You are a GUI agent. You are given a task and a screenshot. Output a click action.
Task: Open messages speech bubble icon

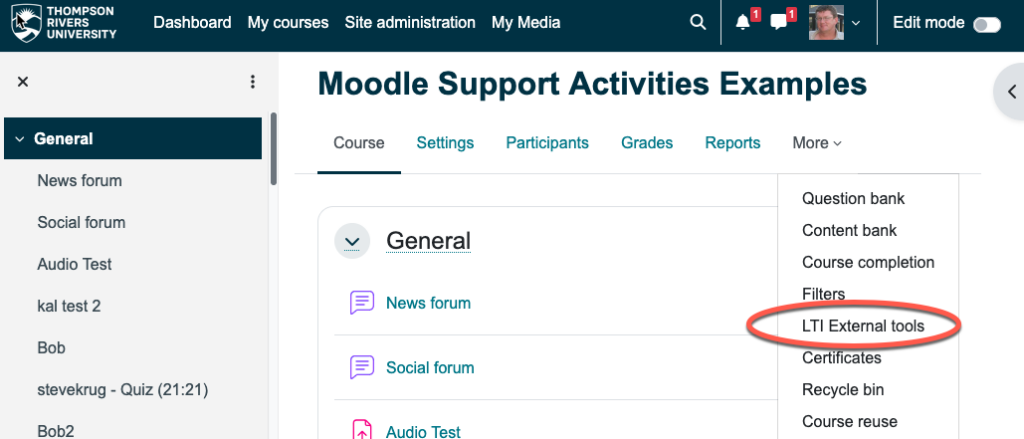point(778,23)
